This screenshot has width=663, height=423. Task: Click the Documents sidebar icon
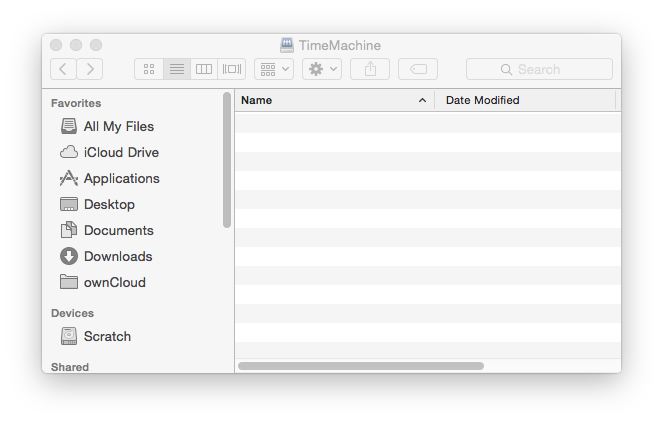68,230
